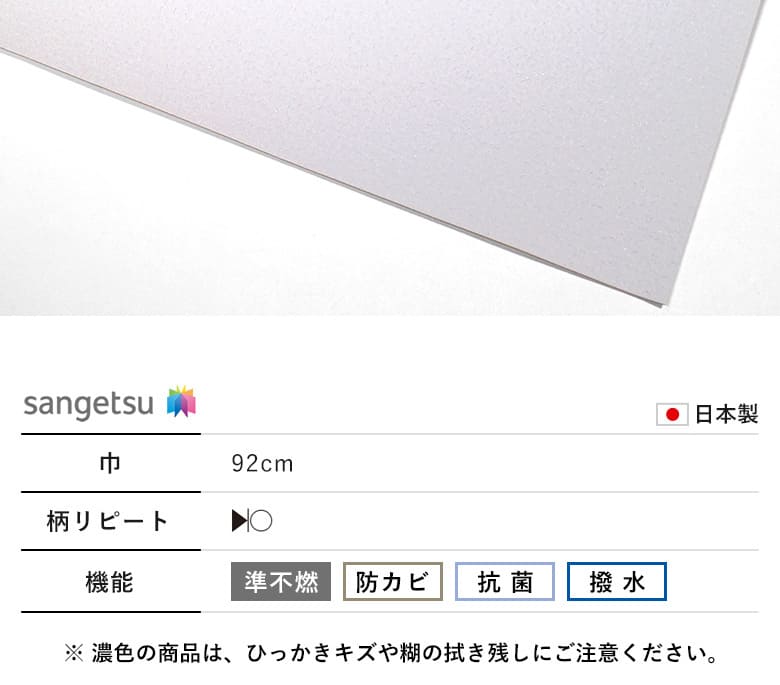Click the sangetsu brand name text
Viewport: 780px width, 685px height.
coord(89,405)
